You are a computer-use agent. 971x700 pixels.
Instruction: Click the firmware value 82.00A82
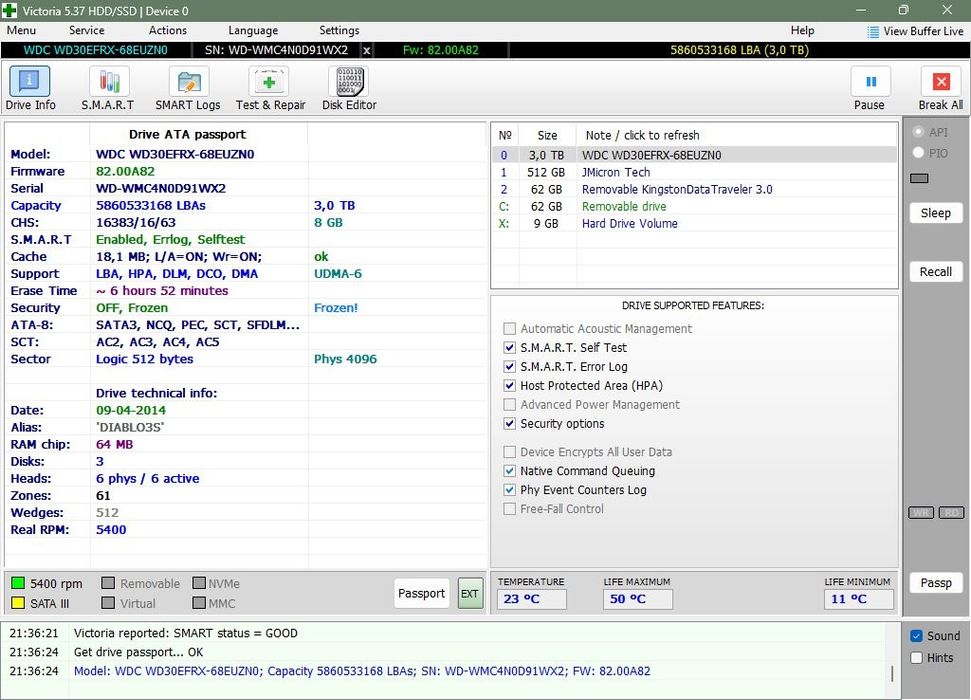125,172
